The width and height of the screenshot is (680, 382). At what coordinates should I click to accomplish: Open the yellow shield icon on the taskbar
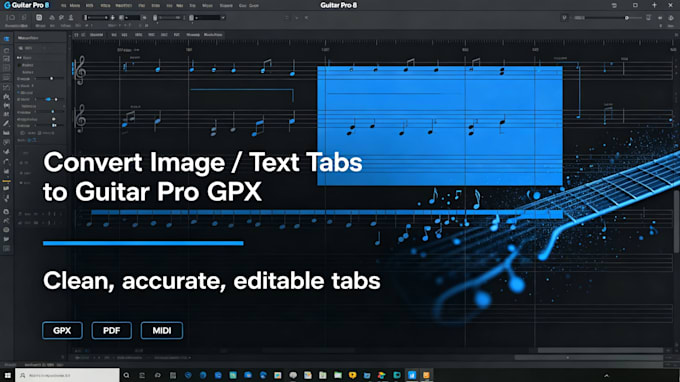point(352,375)
